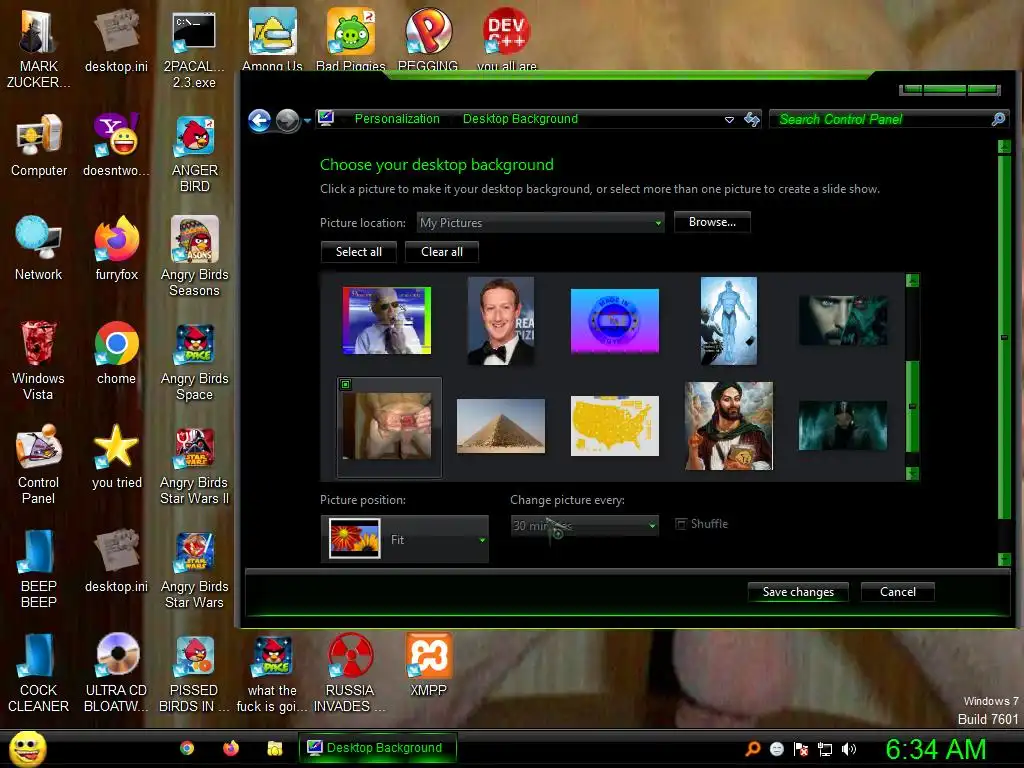Select the dark vampire face thumbnail
The image size is (1024, 768).
click(x=843, y=321)
